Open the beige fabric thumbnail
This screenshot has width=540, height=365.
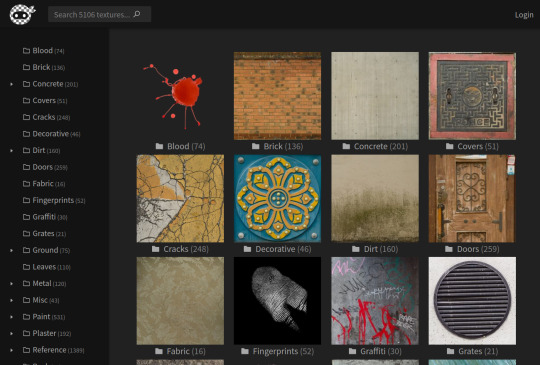180,301
